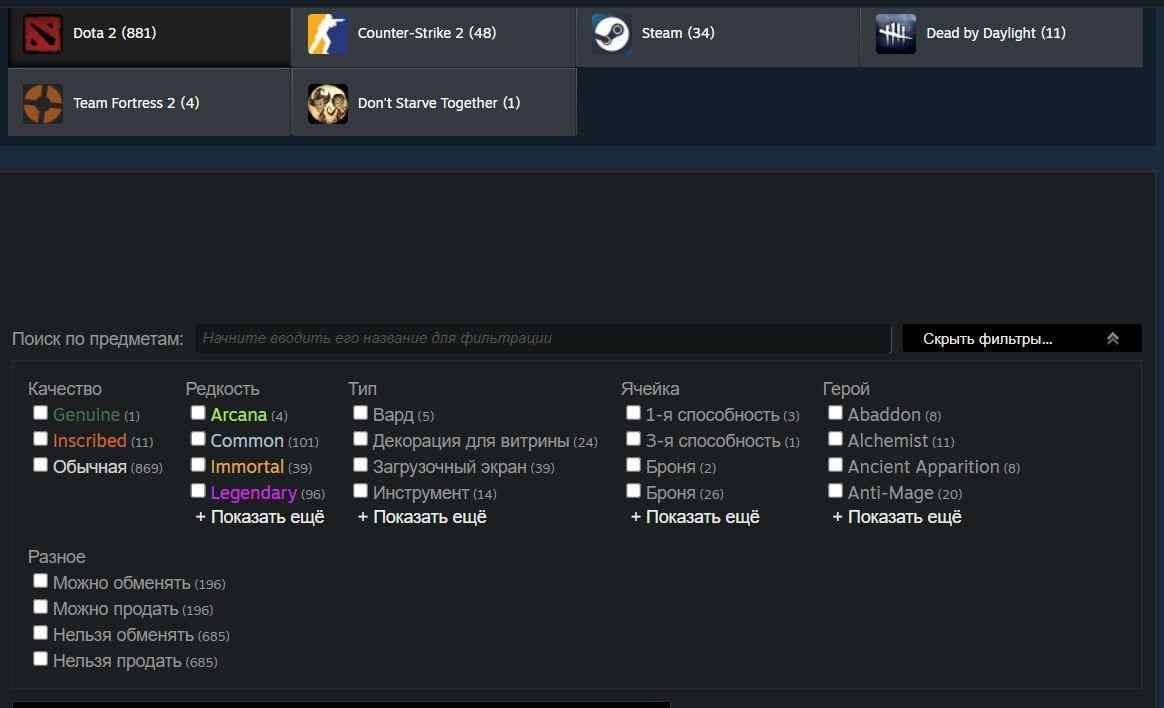Check the Common rarity filter
Image resolution: width=1164 pixels, height=708 pixels.
(x=197, y=439)
